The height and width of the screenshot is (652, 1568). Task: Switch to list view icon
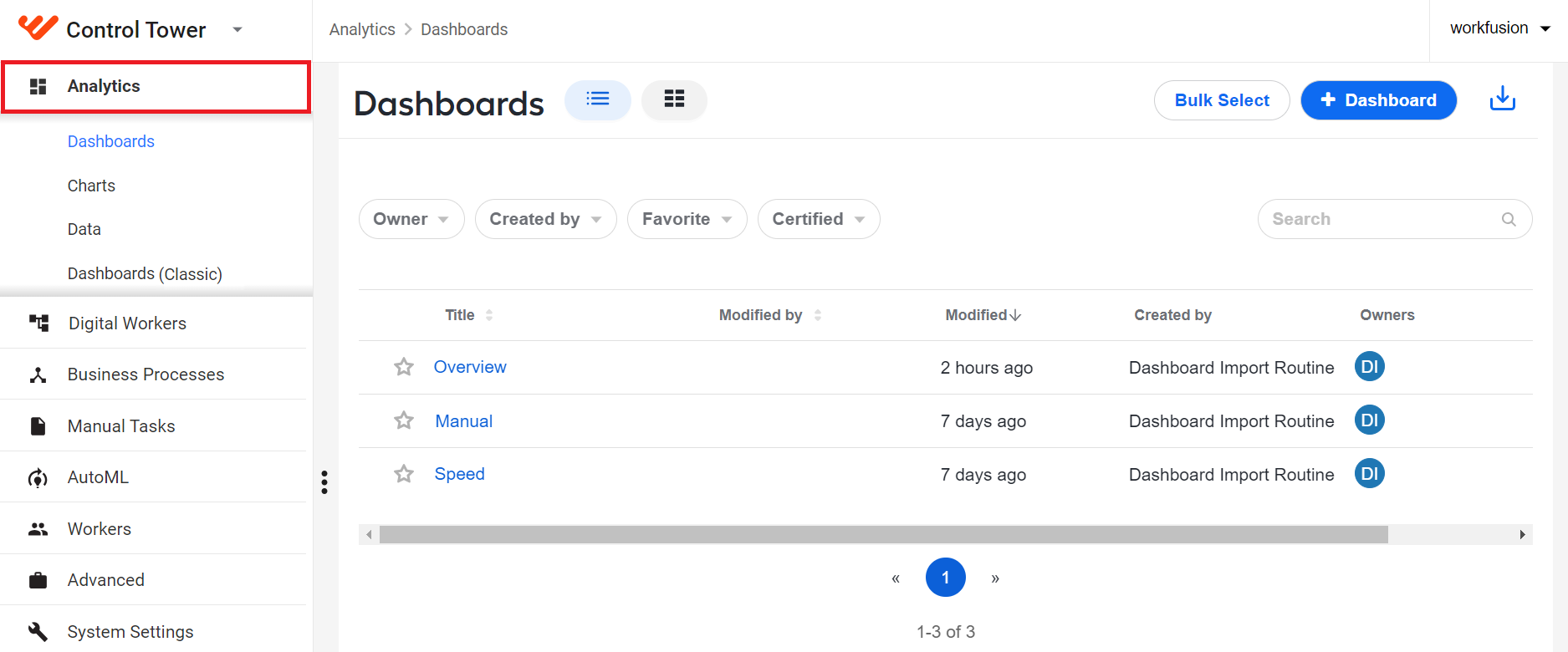coord(598,99)
